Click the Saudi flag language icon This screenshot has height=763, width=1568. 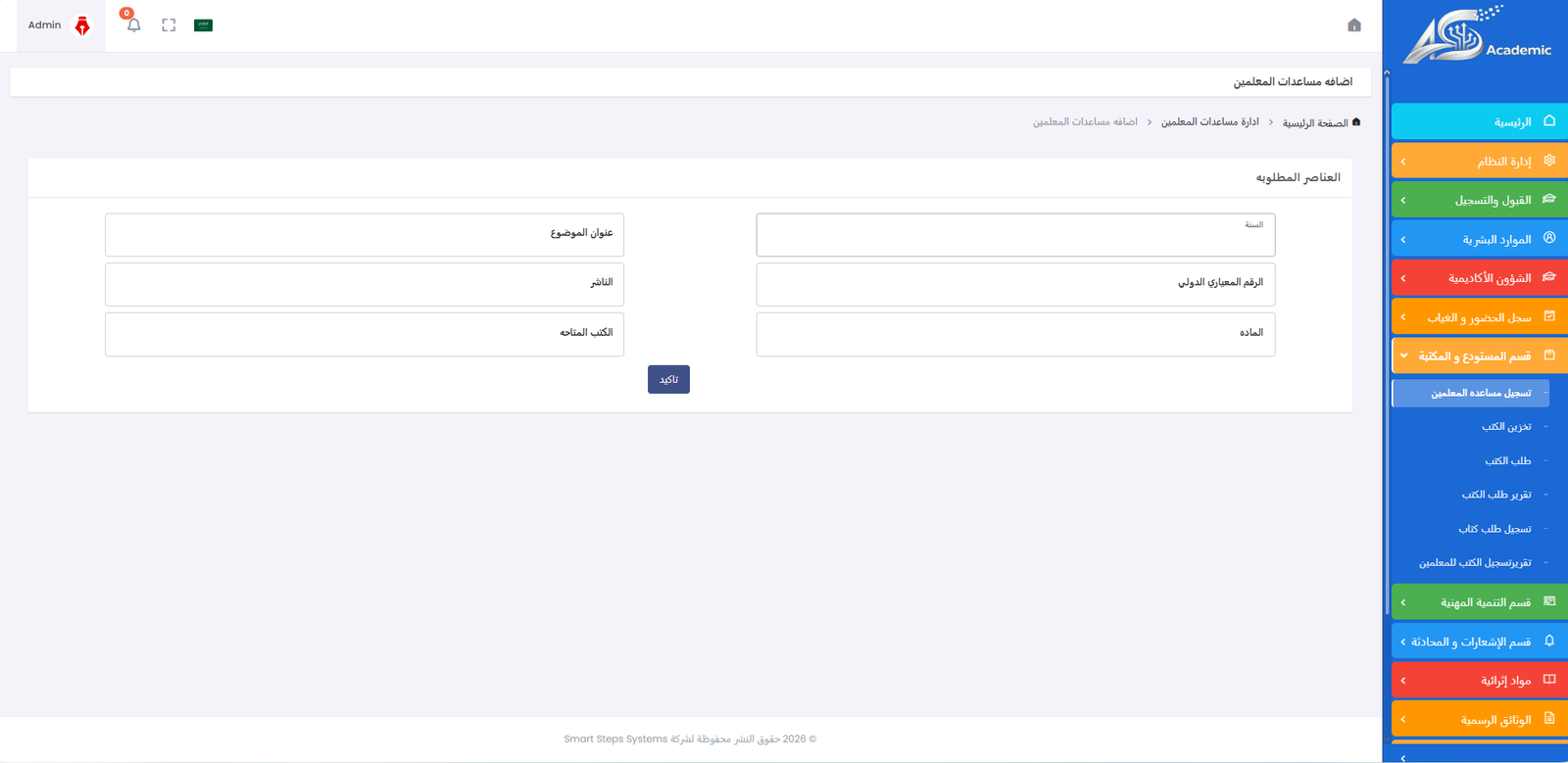point(203,25)
